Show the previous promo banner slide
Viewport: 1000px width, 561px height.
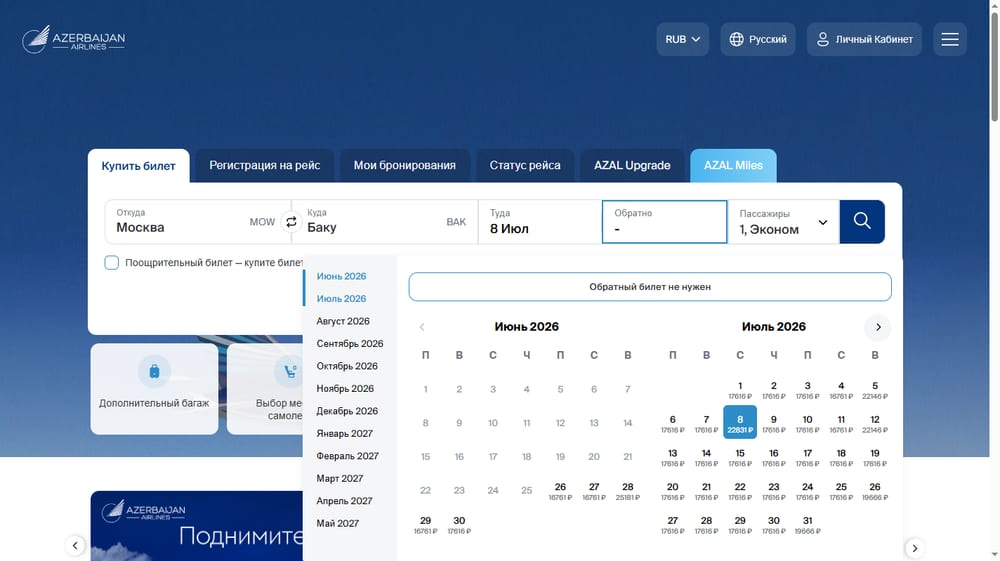[75, 546]
